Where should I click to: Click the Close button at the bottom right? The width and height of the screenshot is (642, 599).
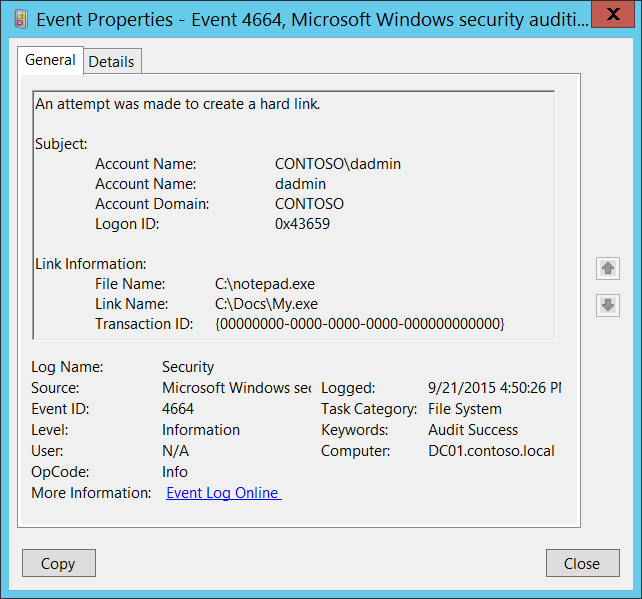(582, 563)
